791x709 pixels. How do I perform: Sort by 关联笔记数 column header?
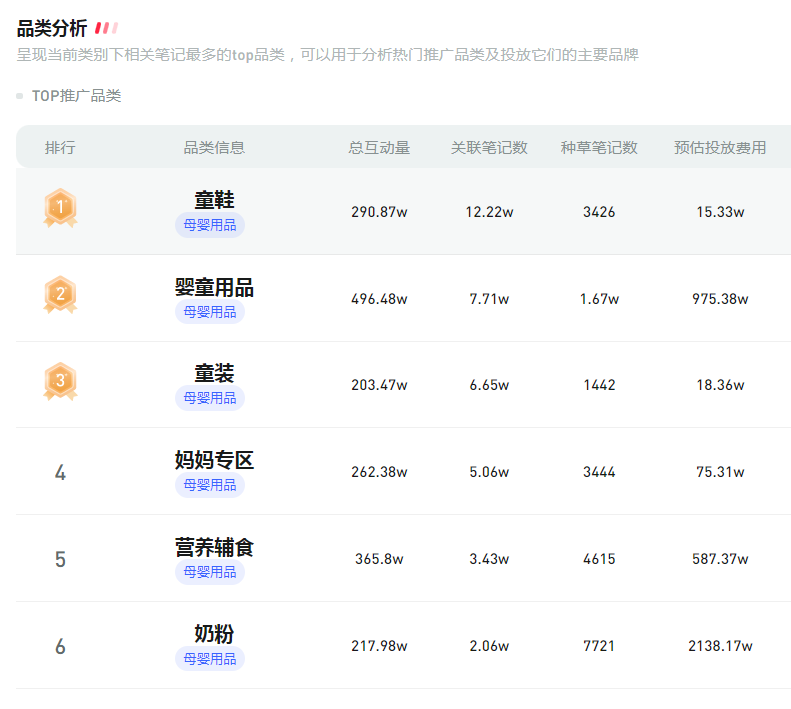[489, 148]
